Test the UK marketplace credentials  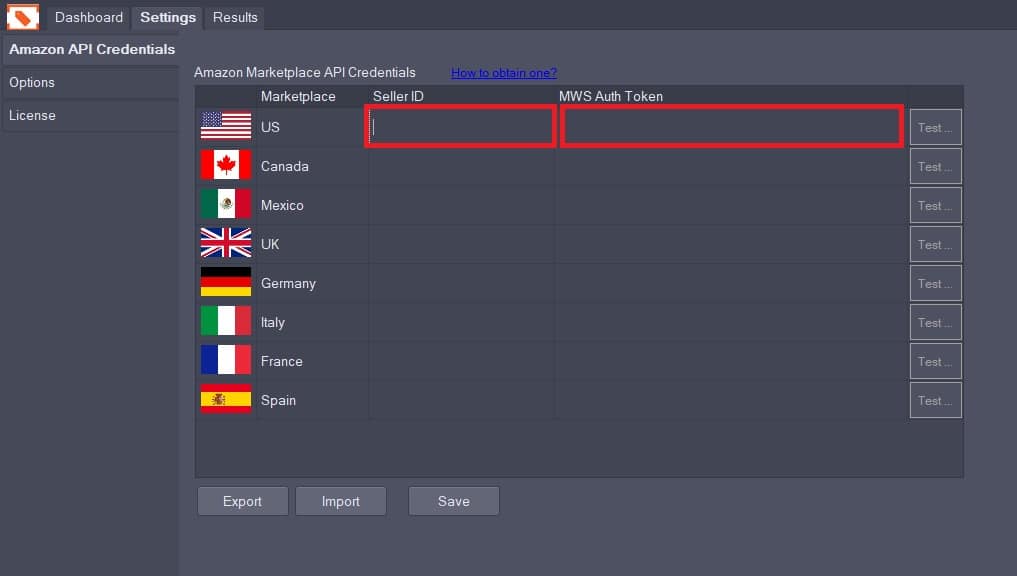point(935,244)
